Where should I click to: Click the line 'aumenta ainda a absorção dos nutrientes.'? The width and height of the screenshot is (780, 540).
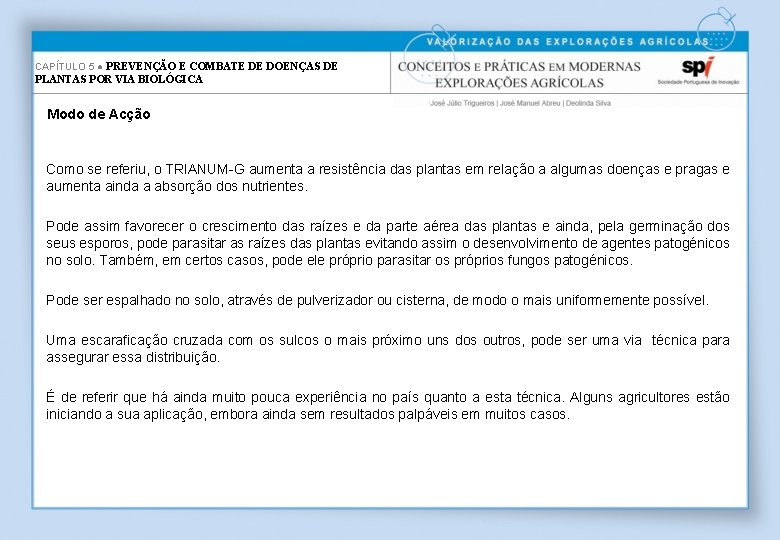[x=177, y=186]
